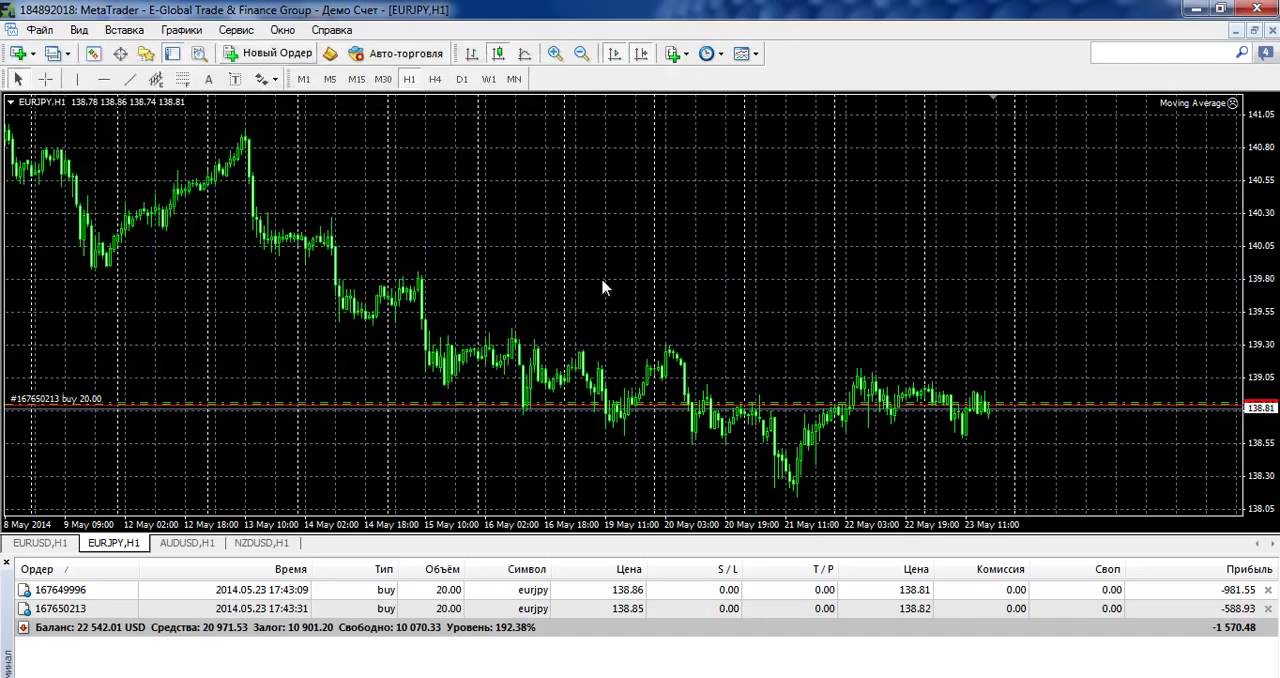Image resolution: width=1280 pixels, height=678 pixels.
Task: Select the equidistant channel tool
Action: [156, 79]
